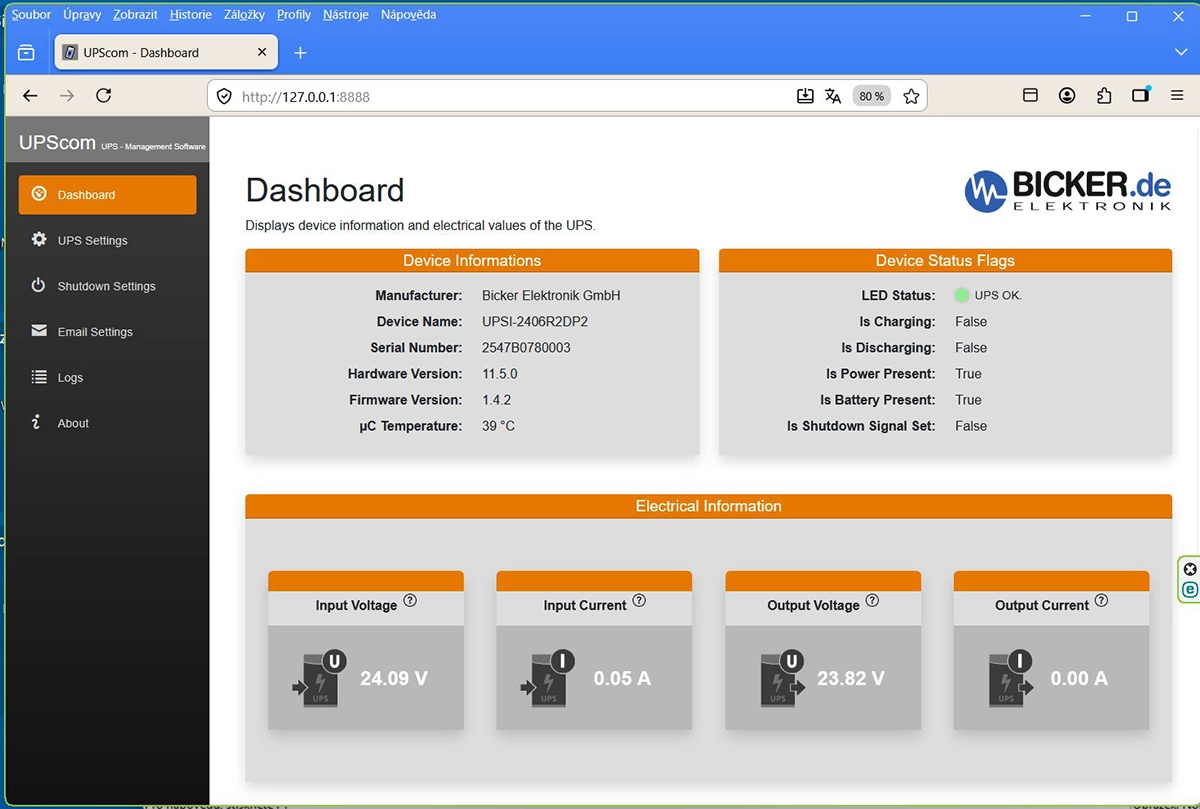Click the 0.05 A input current value
The height and width of the screenshot is (809, 1200).
(x=622, y=678)
